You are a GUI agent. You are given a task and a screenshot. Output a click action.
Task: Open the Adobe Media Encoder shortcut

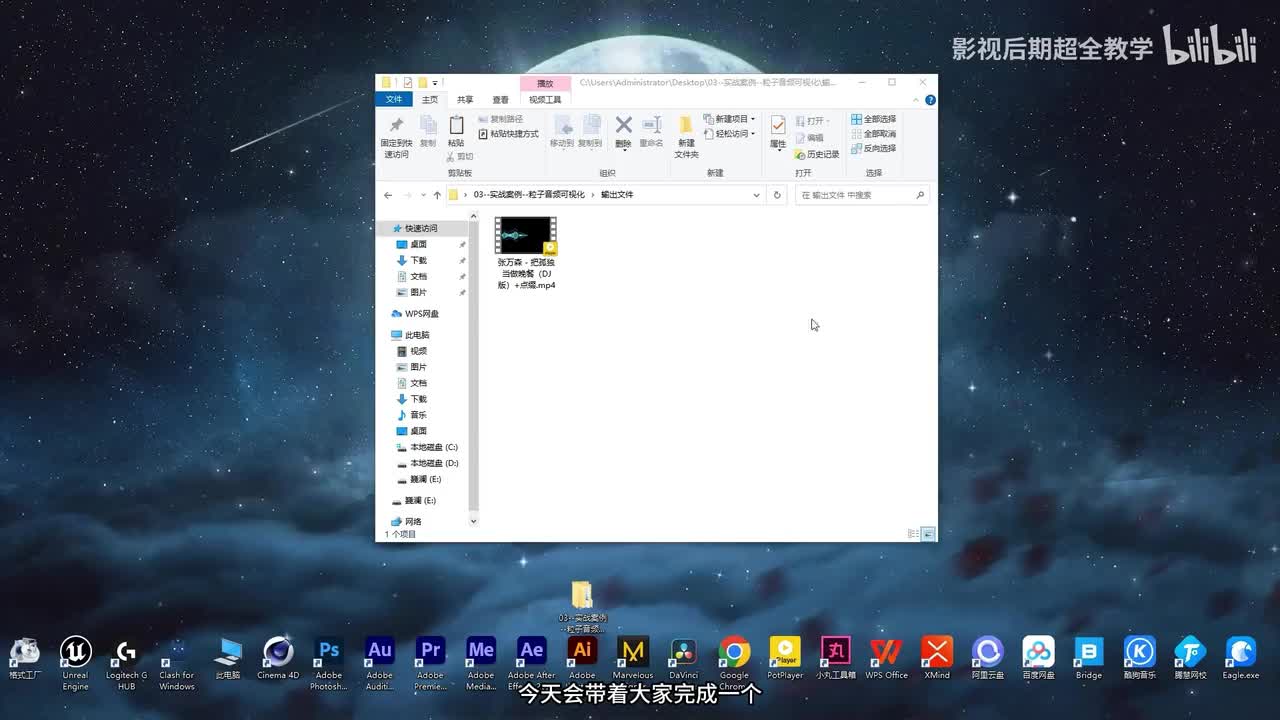(x=481, y=663)
